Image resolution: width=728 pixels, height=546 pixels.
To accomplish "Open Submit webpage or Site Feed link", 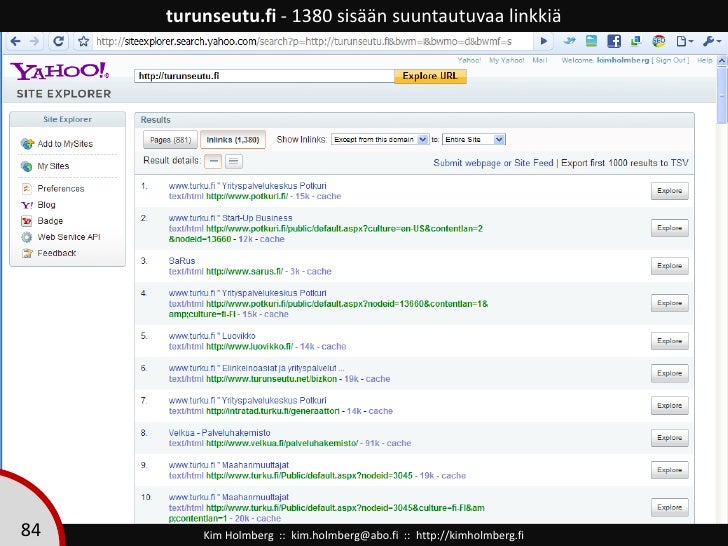I will click(x=493, y=163).
